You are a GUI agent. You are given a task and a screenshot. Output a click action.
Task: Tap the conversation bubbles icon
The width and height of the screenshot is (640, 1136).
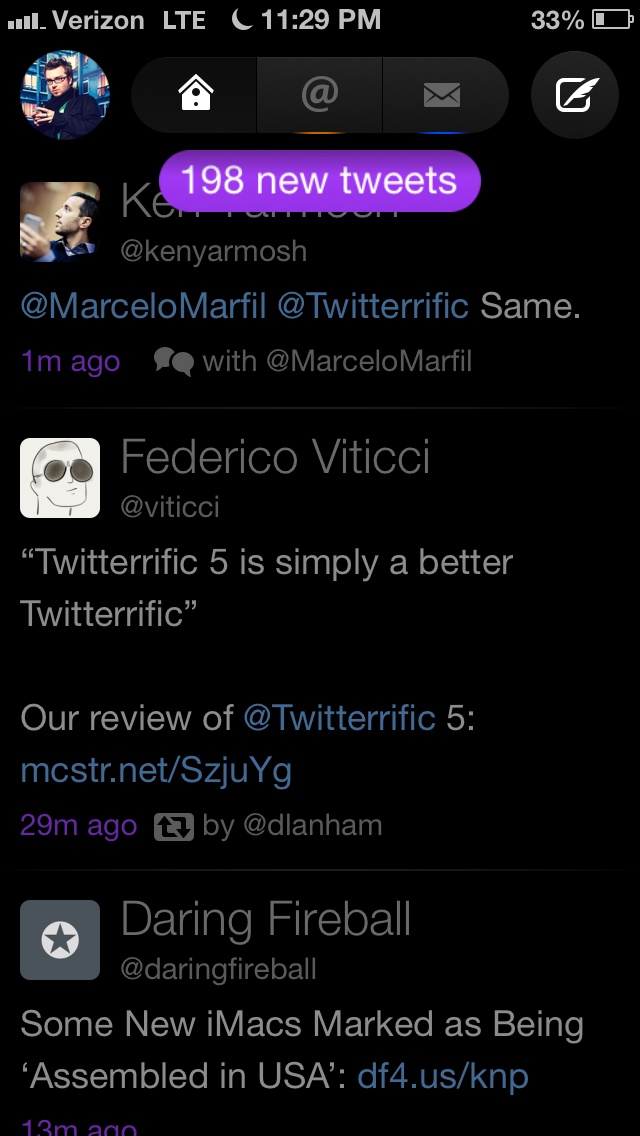pos(173,361)
